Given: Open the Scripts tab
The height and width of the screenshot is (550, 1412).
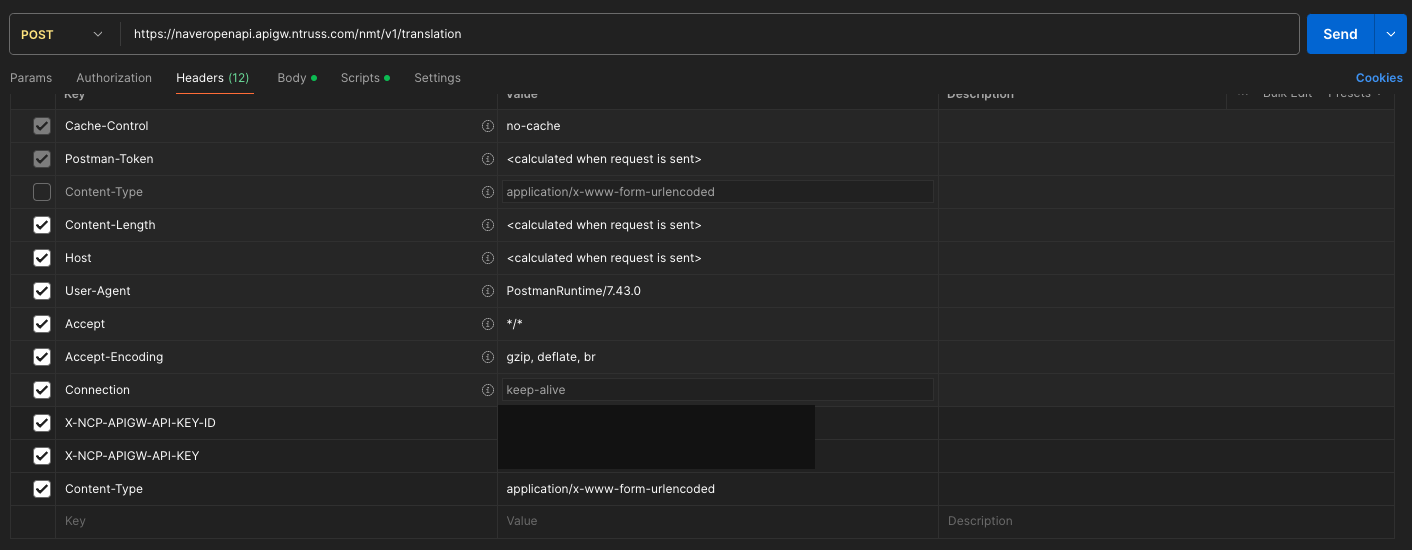Looking at the screenshot, I should coord(365,78).
